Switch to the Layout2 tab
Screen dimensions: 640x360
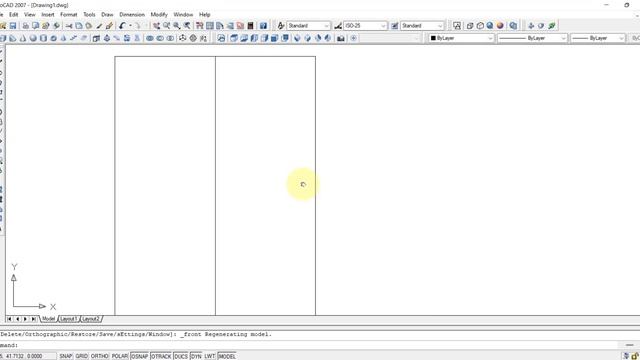pyautogui.click(x=91, y=319)
